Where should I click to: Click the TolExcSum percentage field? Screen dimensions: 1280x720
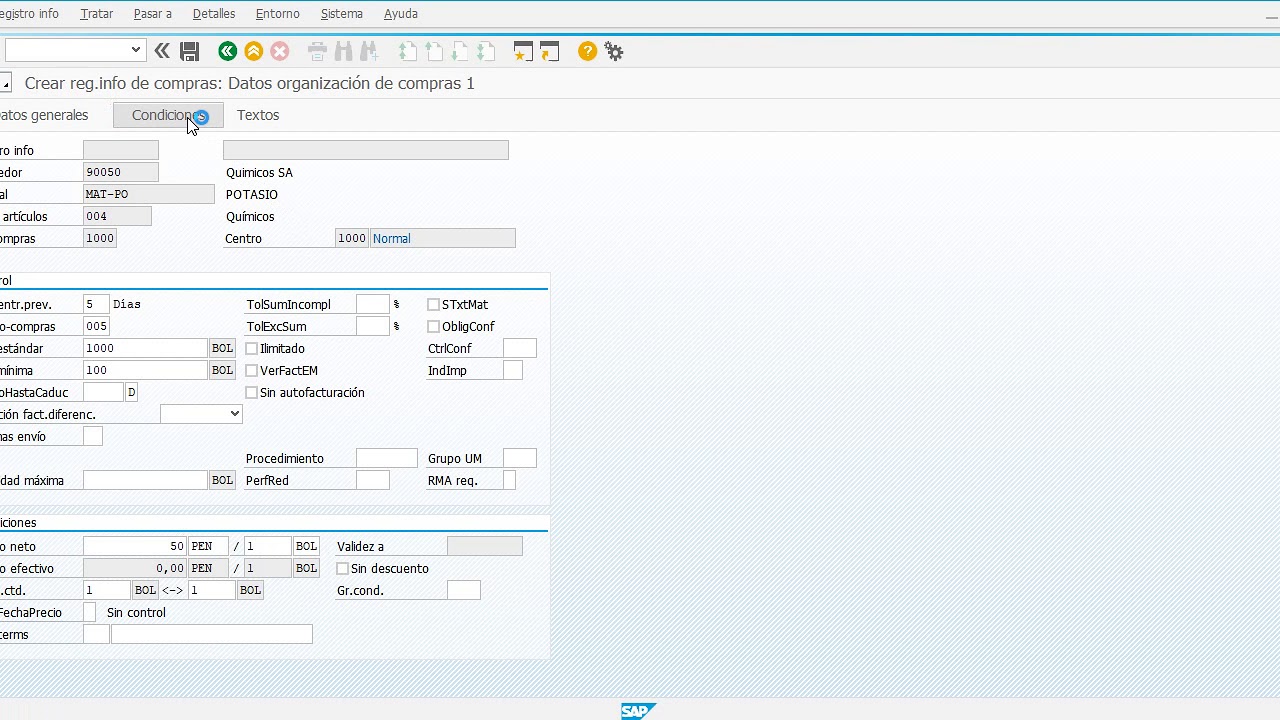[372, 326]
